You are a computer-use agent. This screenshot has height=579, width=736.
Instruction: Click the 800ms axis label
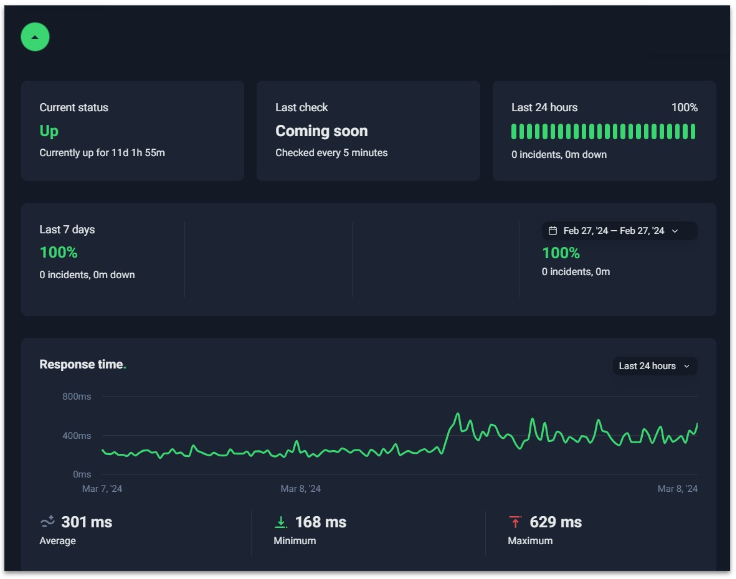point(77,397)
